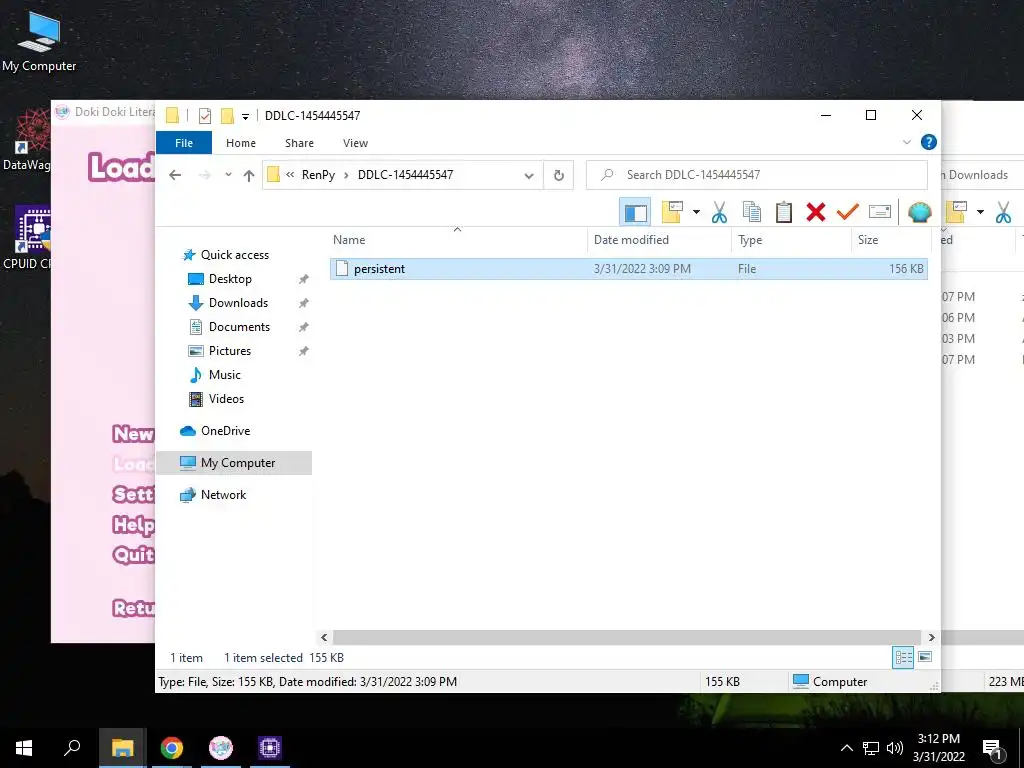Open the recent locations dropdown arrow
The height and width of the screenshot is (768, 1024).
click(228, 175)
